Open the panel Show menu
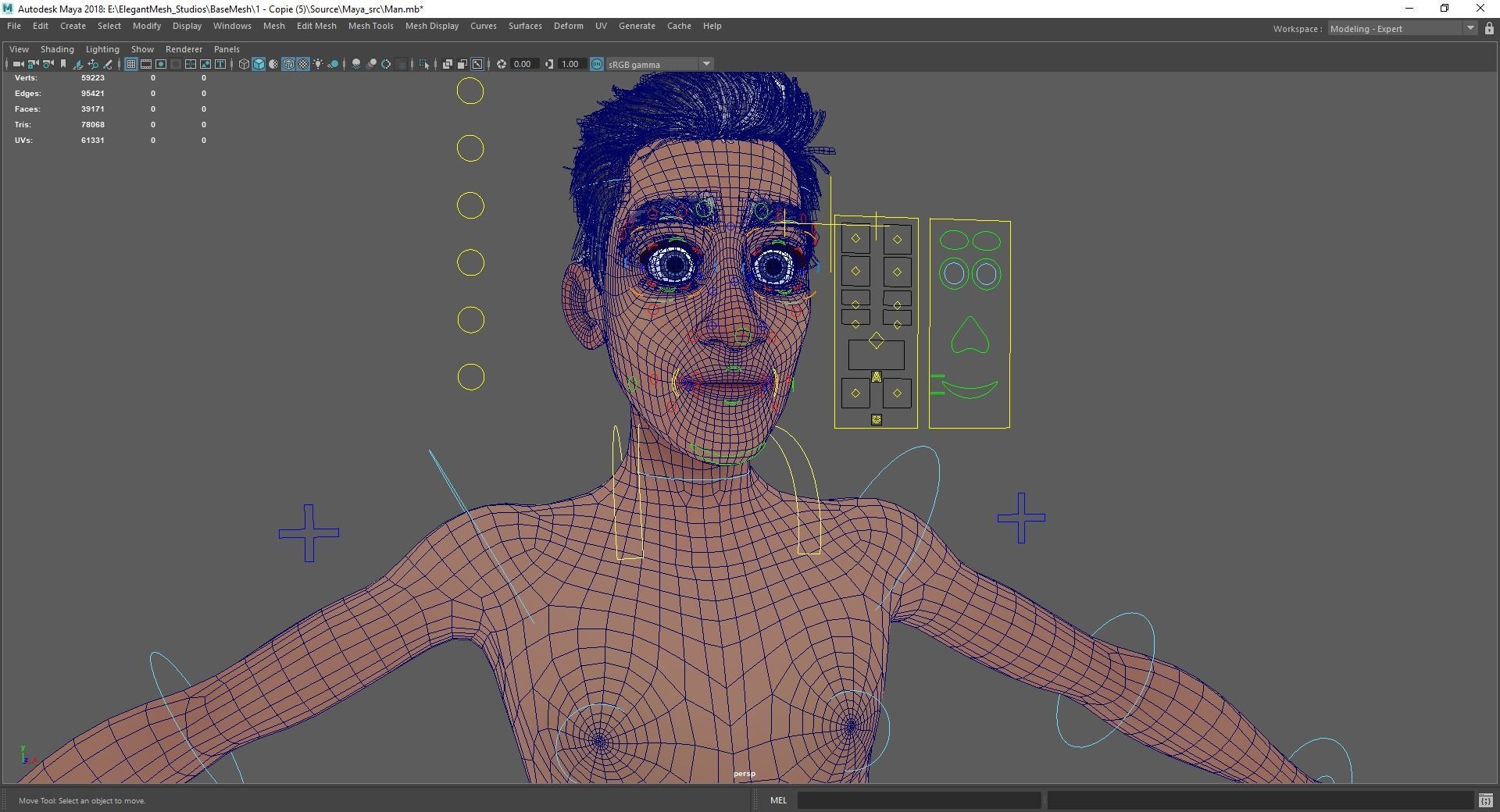1500x812 pixels. [x=142, y=48]
